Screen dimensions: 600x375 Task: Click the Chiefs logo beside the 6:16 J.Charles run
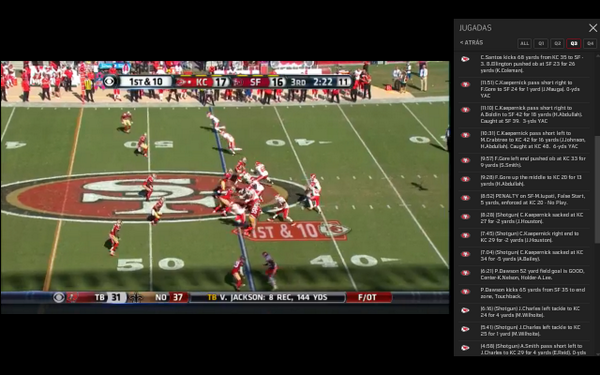coord(465,310)
